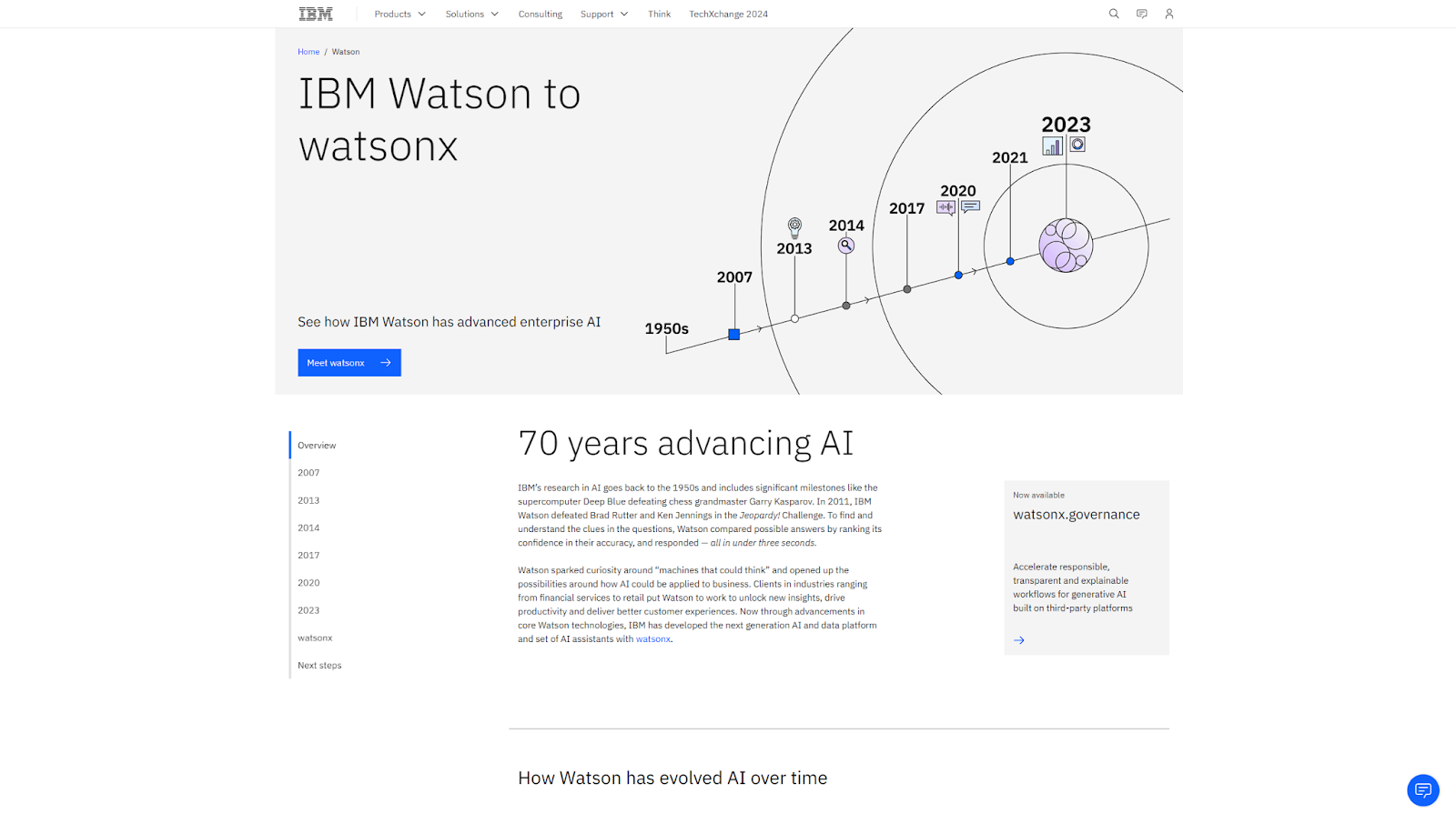Click the purple watsonx sphere graphic
This screenshot has width=1456, height=824.
[x=1066, y=246]
